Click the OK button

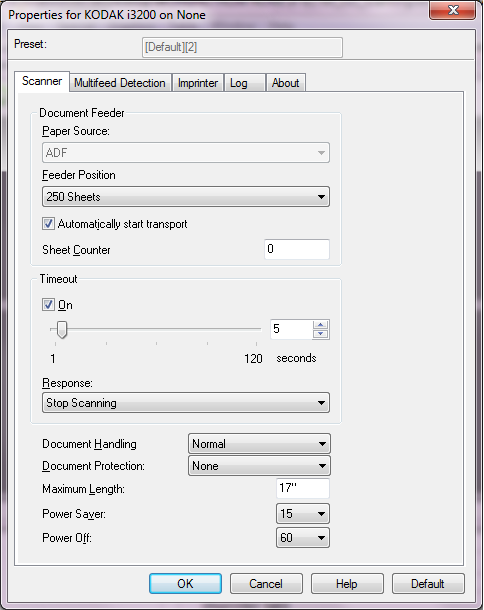185,584
